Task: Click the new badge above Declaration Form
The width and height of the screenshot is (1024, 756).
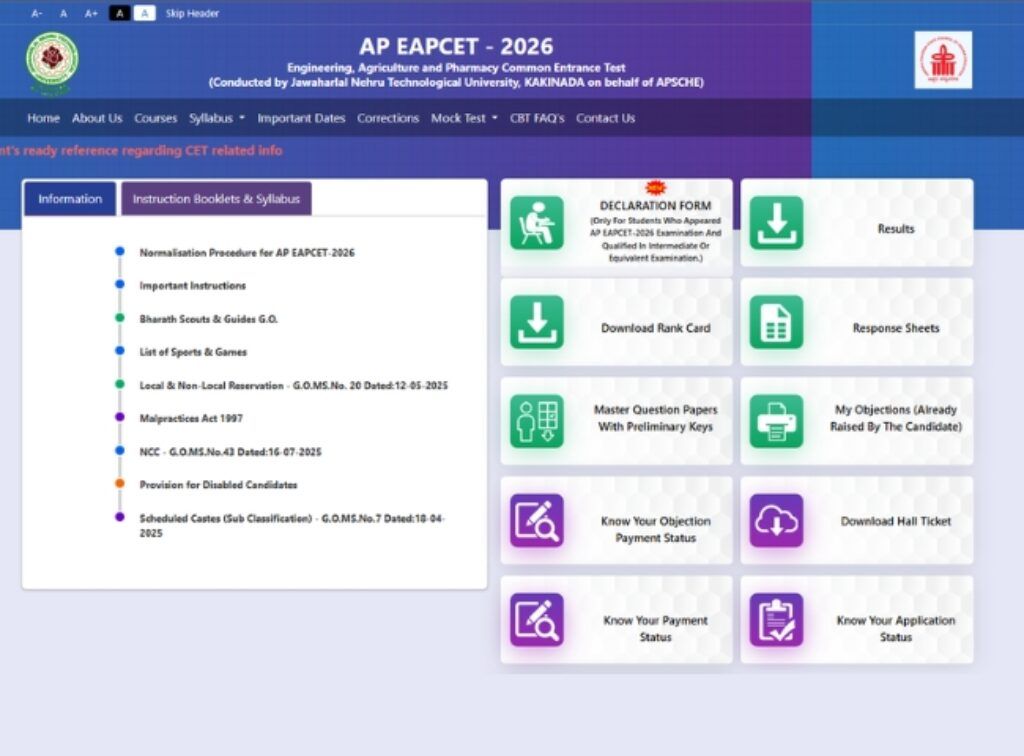Action: coord(655,188)
